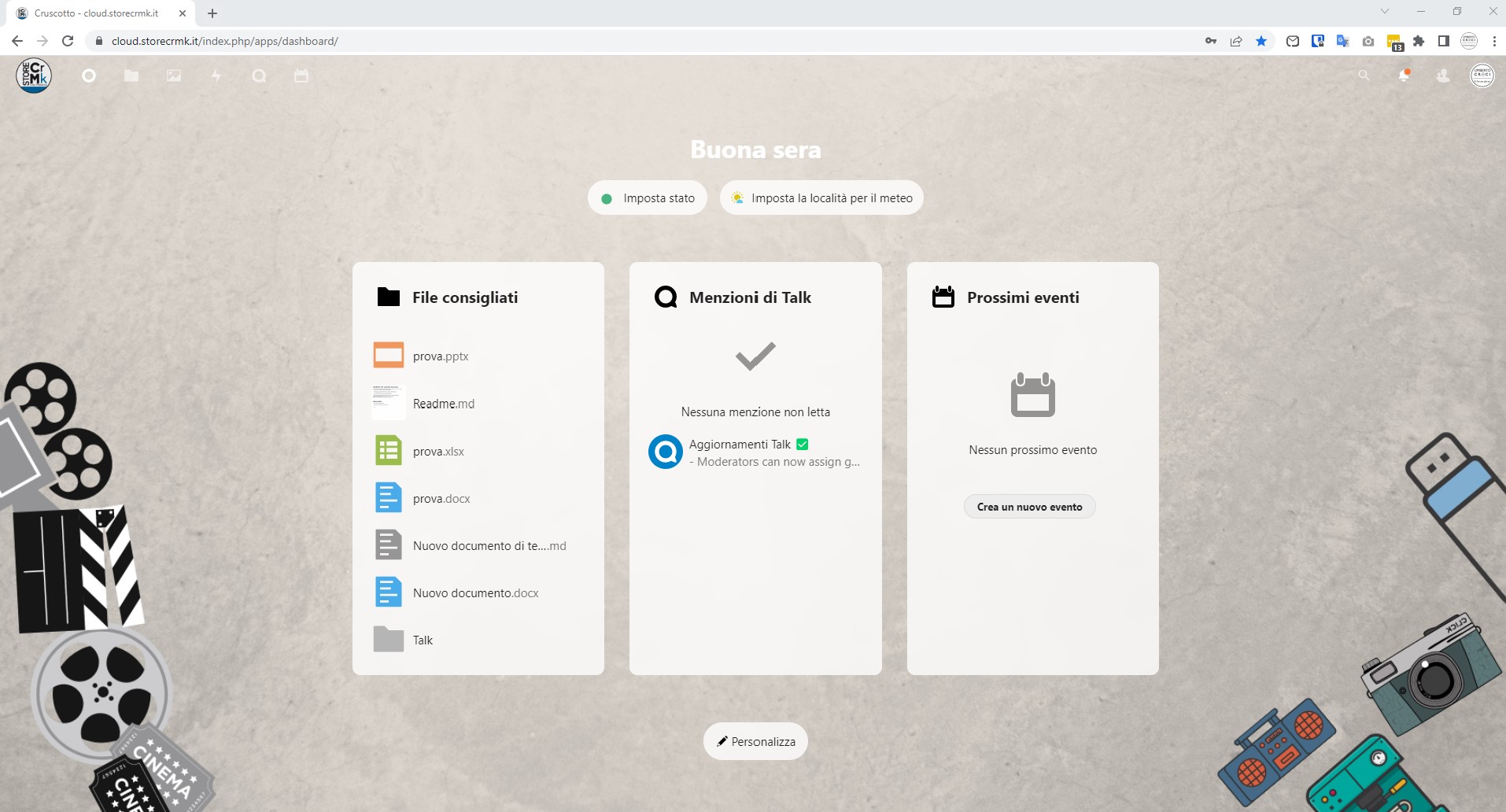
Task: Click Crea un nuovo evento button
Action: [1029, 507]
